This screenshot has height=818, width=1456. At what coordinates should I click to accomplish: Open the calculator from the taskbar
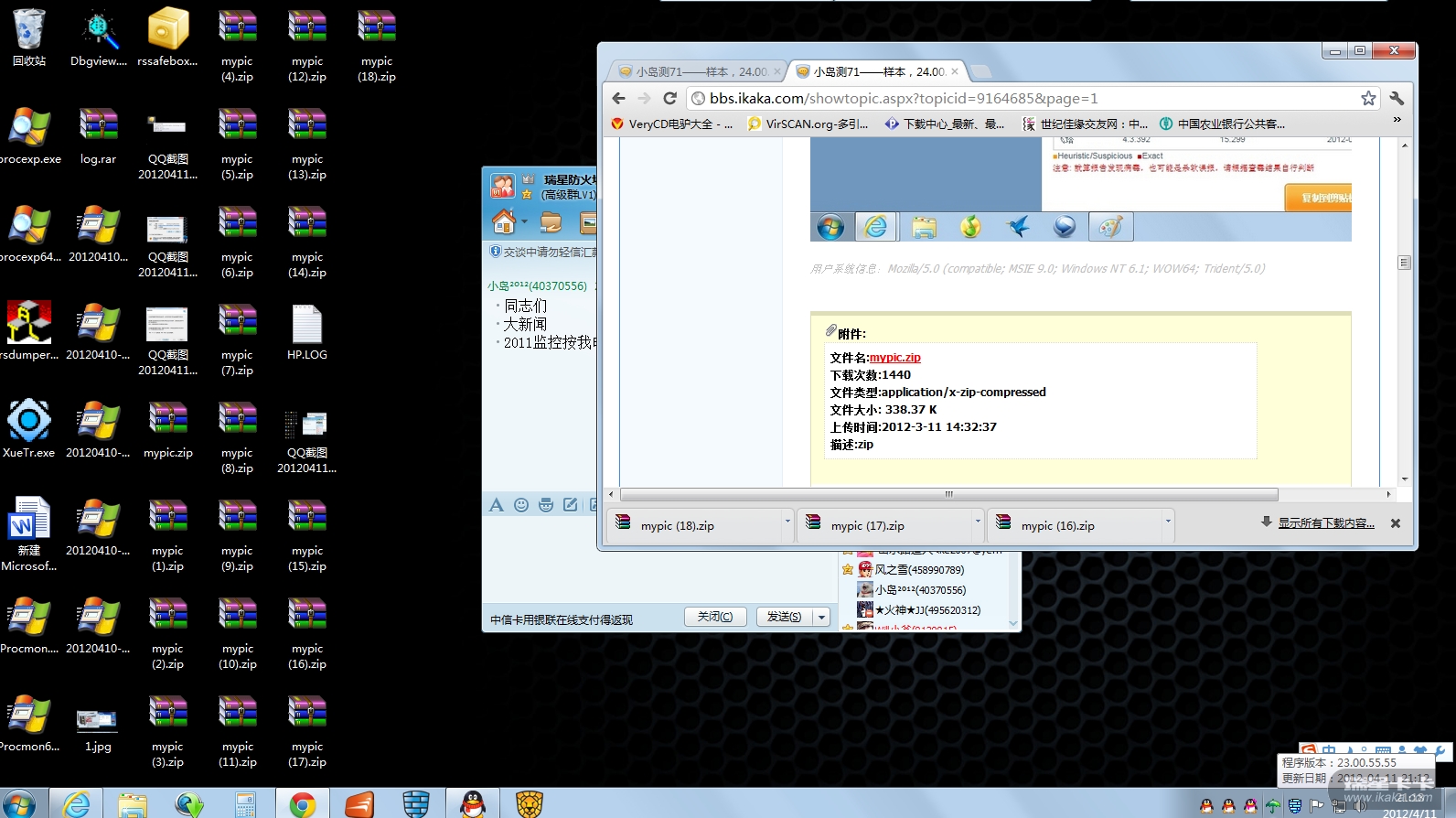(246, 804)
